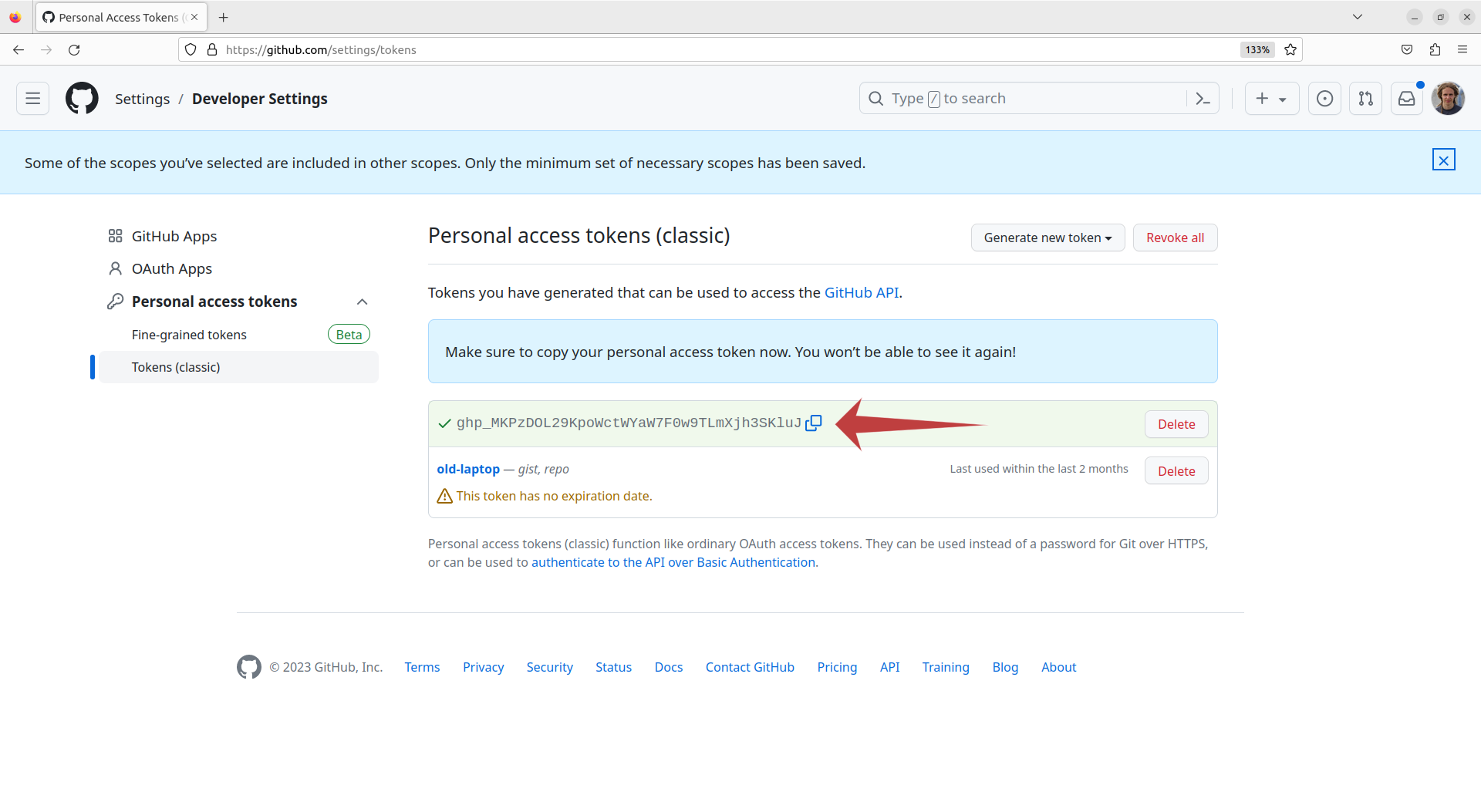Open Security footer link

tap(549, 667)
